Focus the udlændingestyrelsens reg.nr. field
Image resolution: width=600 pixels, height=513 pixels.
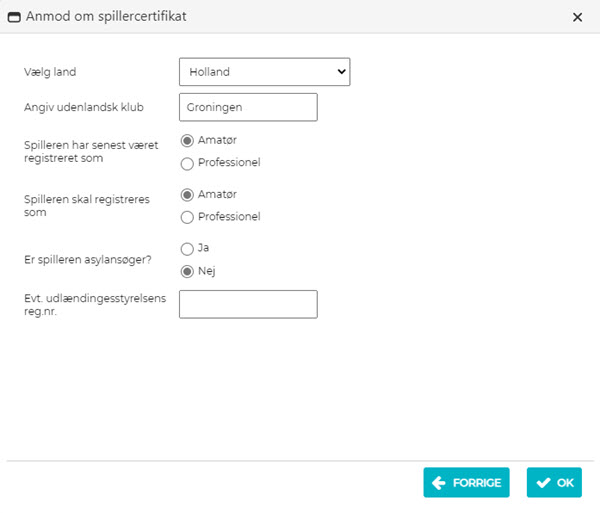pos(248,305)
